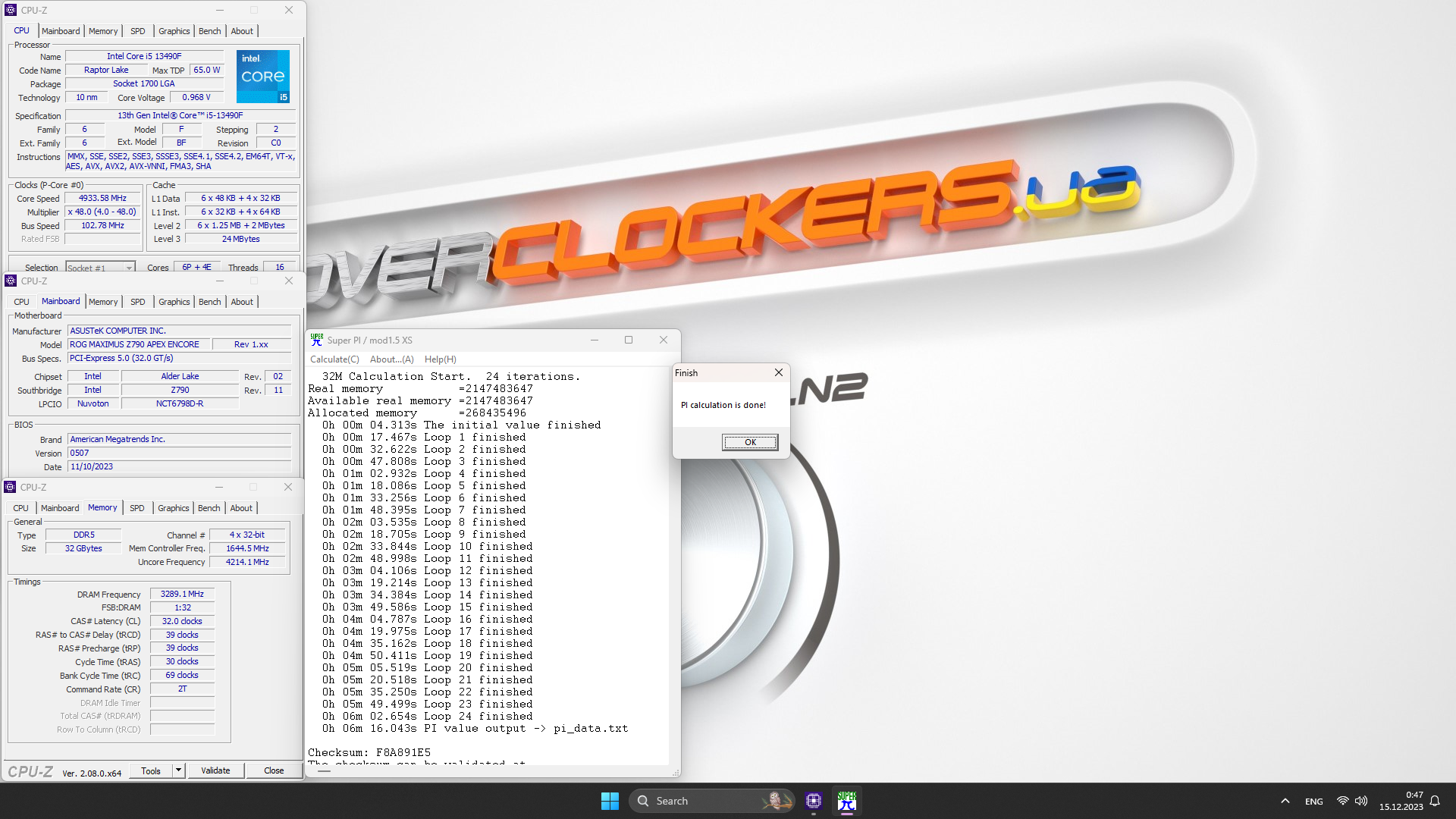Click the Super PI icon on the taskbar
Screen dimensions: 1456x819
pyautogui.click(x=847, y=800)
